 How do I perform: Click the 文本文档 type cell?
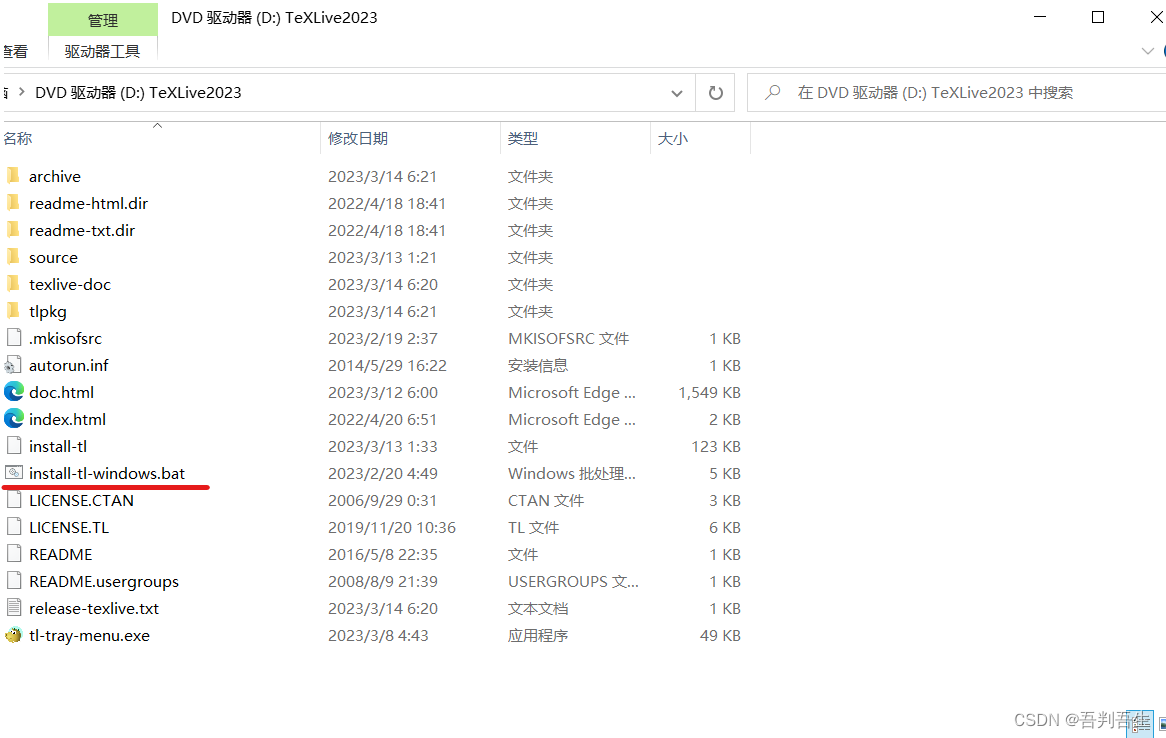(538, 609)
